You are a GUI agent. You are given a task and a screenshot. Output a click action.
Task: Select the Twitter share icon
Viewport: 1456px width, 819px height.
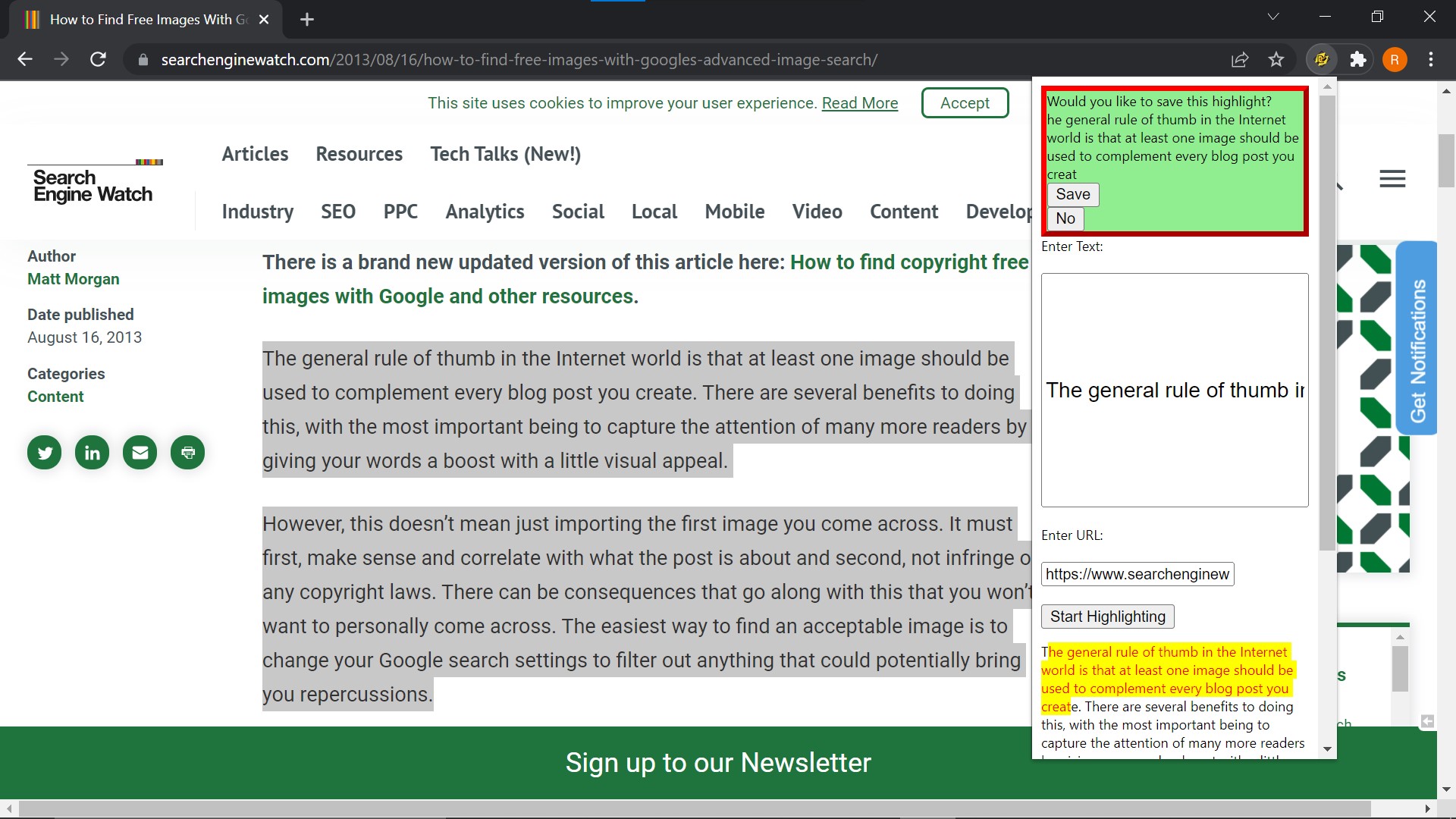click(44, 452)
